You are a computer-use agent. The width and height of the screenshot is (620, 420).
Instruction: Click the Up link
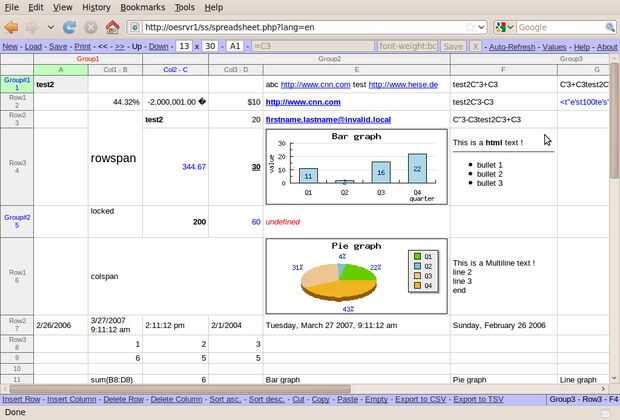(x=137, y=47)
